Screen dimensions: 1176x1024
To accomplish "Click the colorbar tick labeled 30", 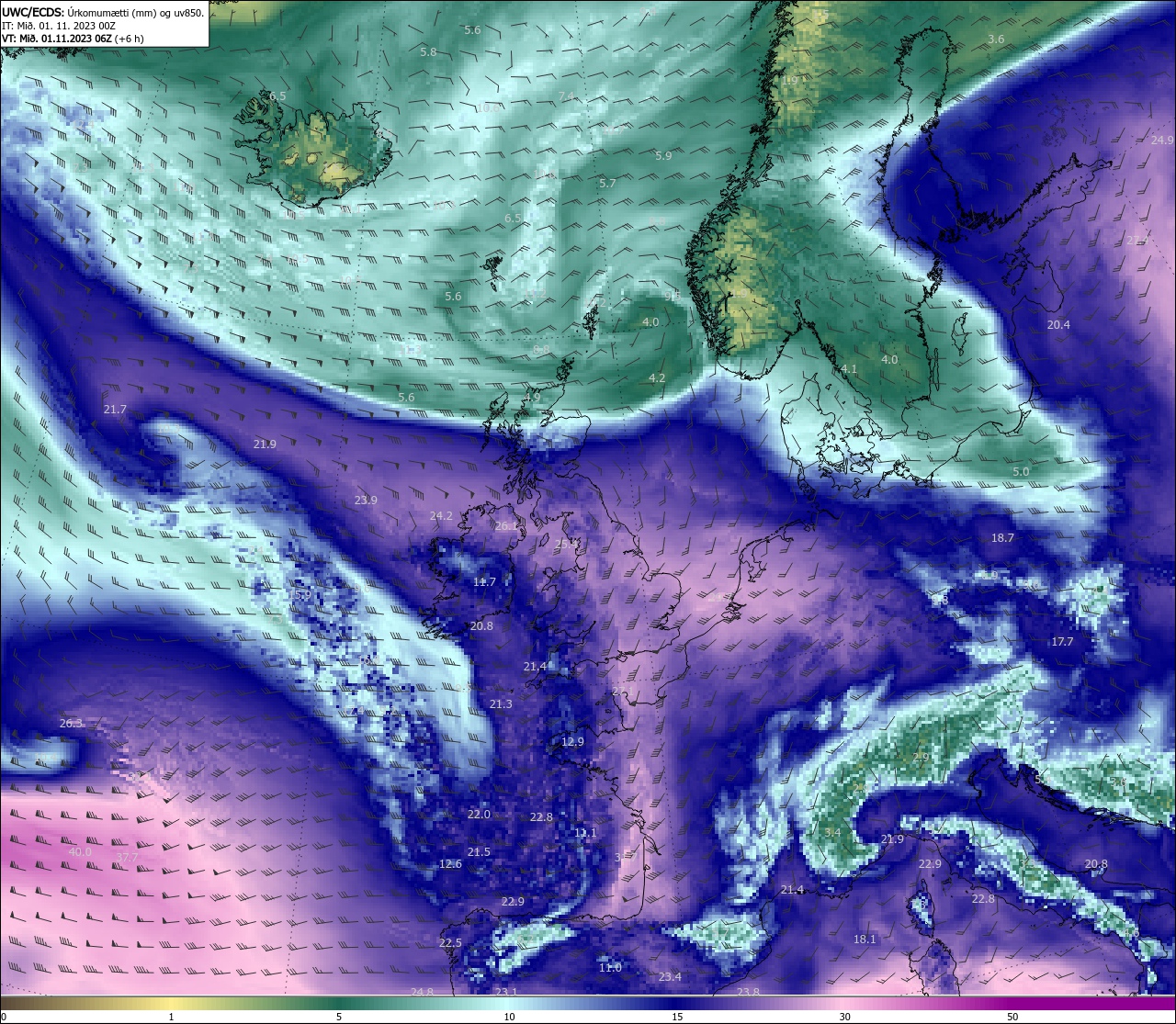I will pos(844,1017).
